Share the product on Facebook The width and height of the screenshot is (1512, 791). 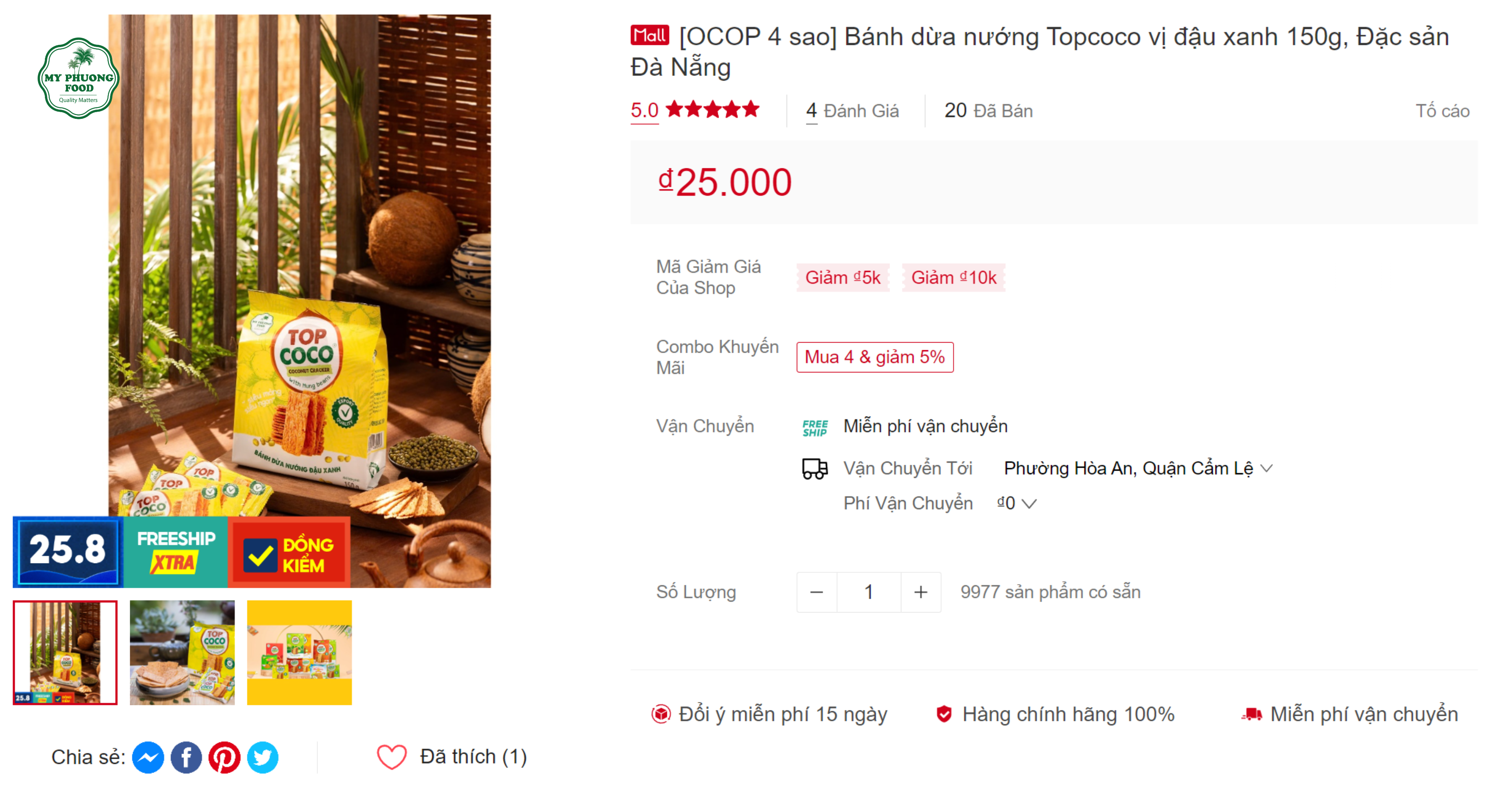(186, 757)
